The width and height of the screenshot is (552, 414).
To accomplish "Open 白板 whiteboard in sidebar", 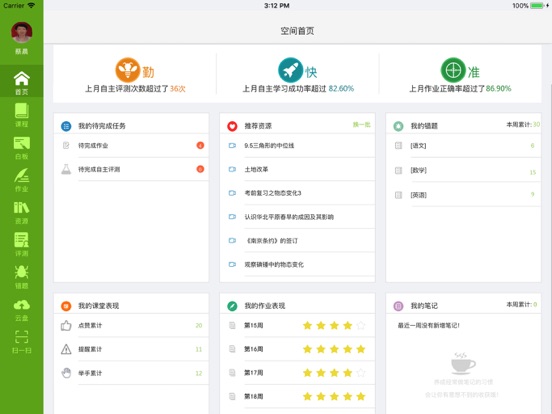I will coord(21,148).
